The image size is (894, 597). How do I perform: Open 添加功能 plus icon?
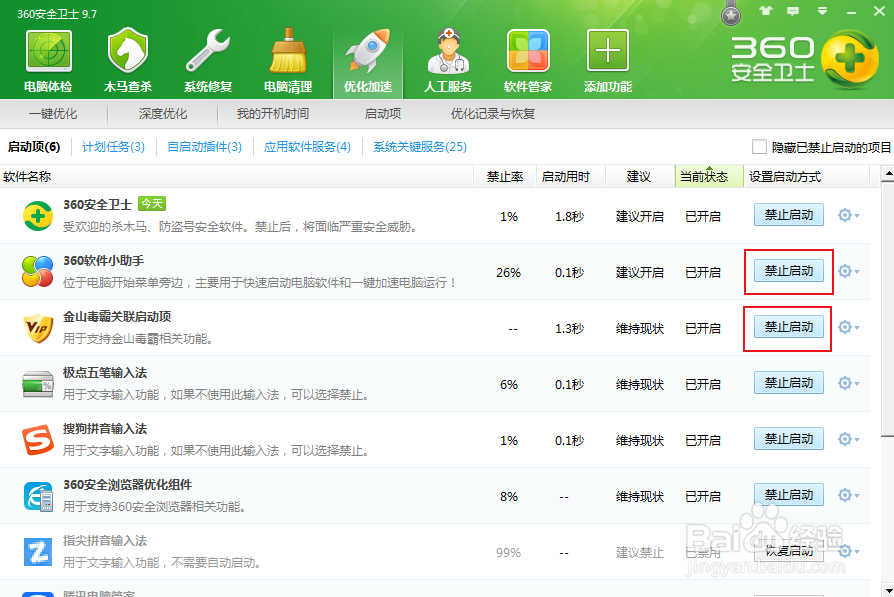(x=608, y=50)
